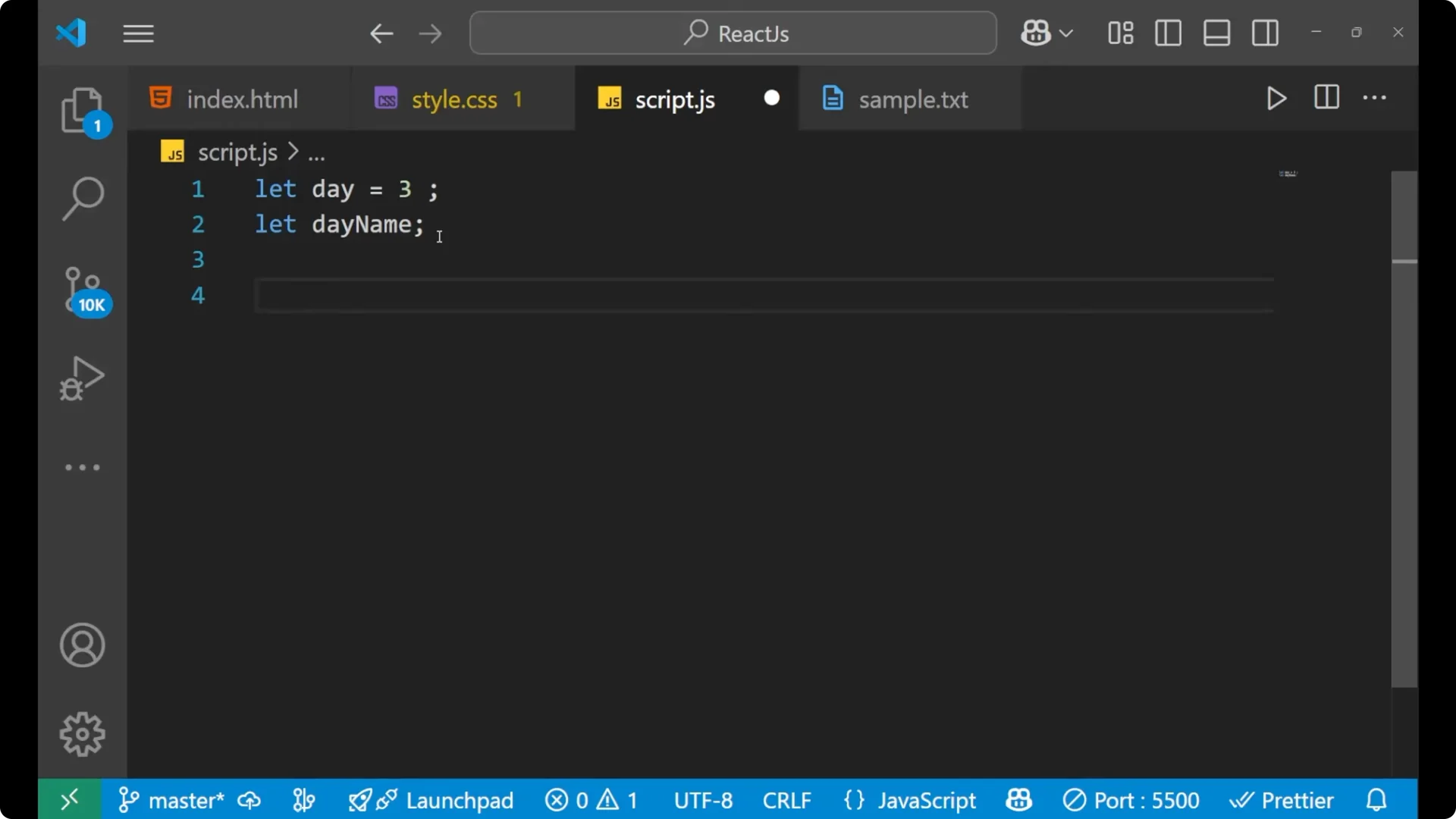This screenshot has width=1456, height=819.
Task: Open the Explorer sidebar icon
Action: tap(83, 111)
